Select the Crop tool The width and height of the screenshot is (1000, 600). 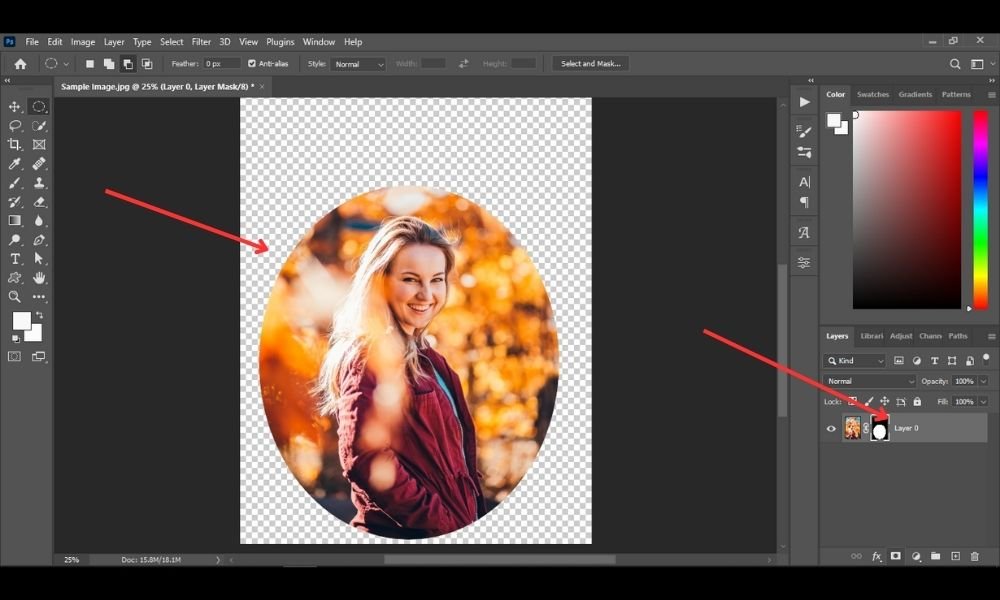pos(15,145)
